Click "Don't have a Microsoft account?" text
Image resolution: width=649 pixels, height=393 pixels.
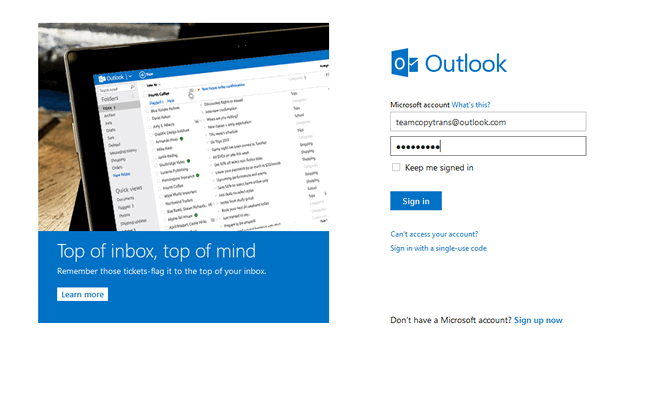point(451,320)
